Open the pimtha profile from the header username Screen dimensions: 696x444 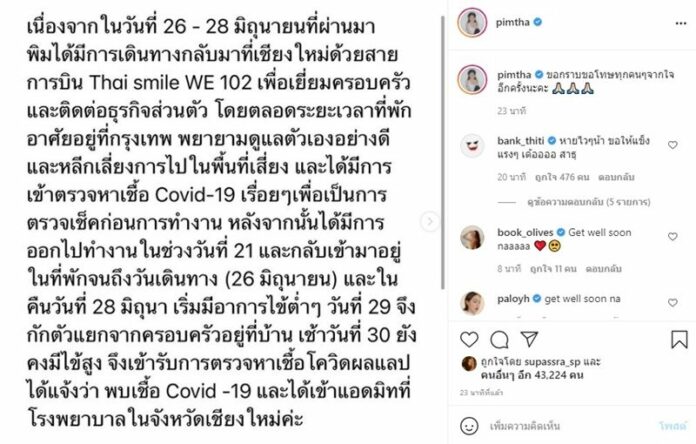(513, 22)
